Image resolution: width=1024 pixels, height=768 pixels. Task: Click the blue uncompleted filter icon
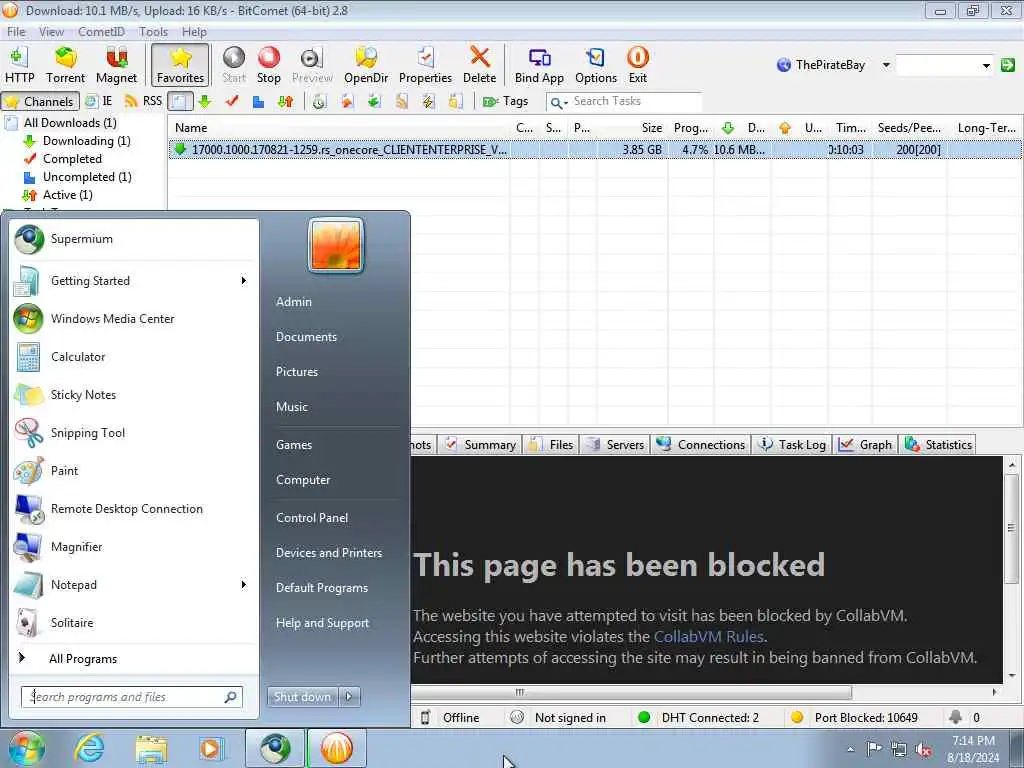click(x=259, y=101)
